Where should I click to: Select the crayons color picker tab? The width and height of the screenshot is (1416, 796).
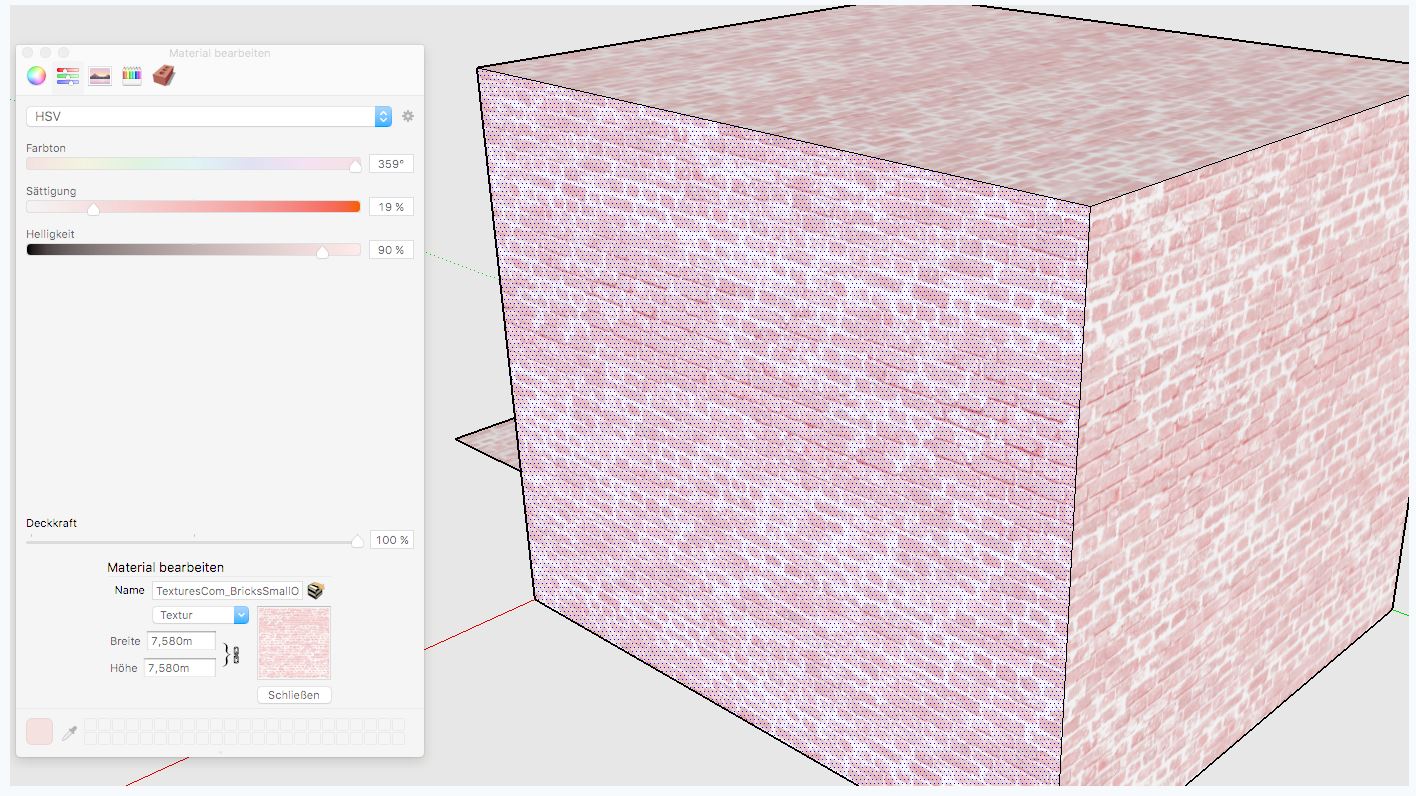(132, 76)
